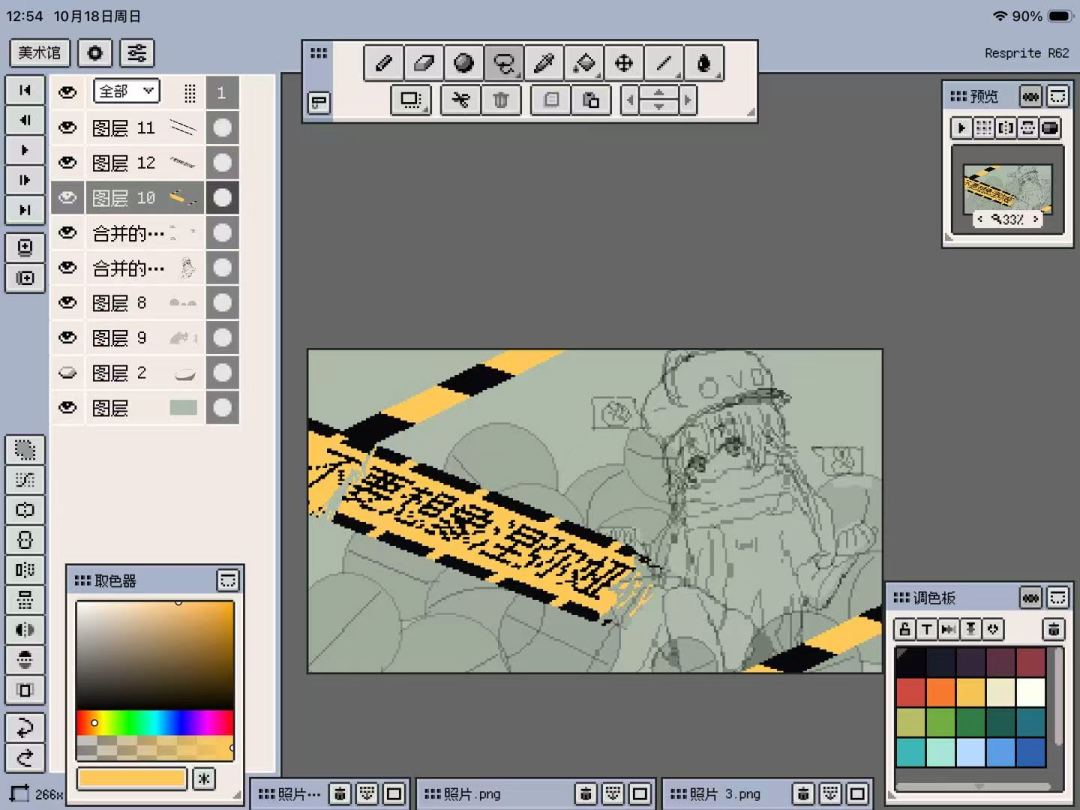Collapse the 取色器 panel with its header button

coord(227,581)
